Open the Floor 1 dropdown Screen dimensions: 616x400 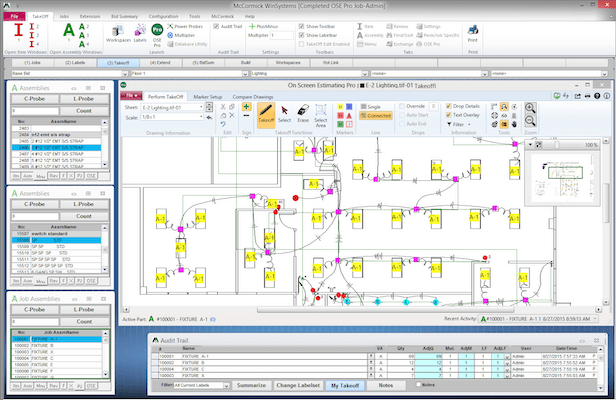click(x=245, y=73)
